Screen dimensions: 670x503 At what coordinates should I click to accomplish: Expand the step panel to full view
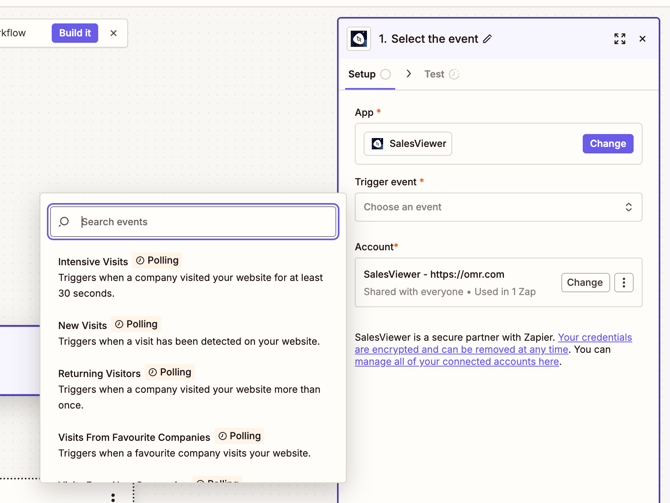620,39
